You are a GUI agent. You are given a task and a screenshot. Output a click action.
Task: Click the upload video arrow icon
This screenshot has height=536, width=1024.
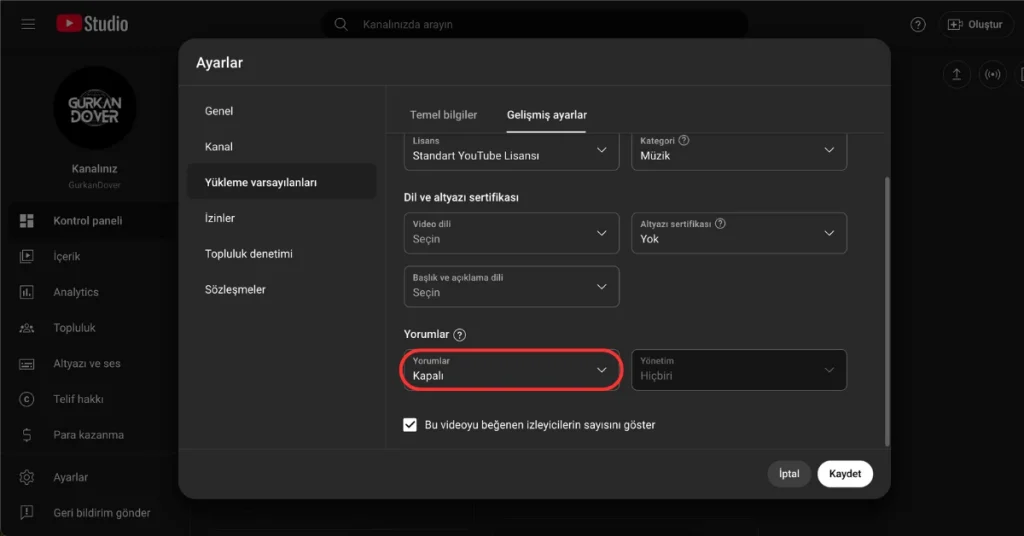pos(956,74)
